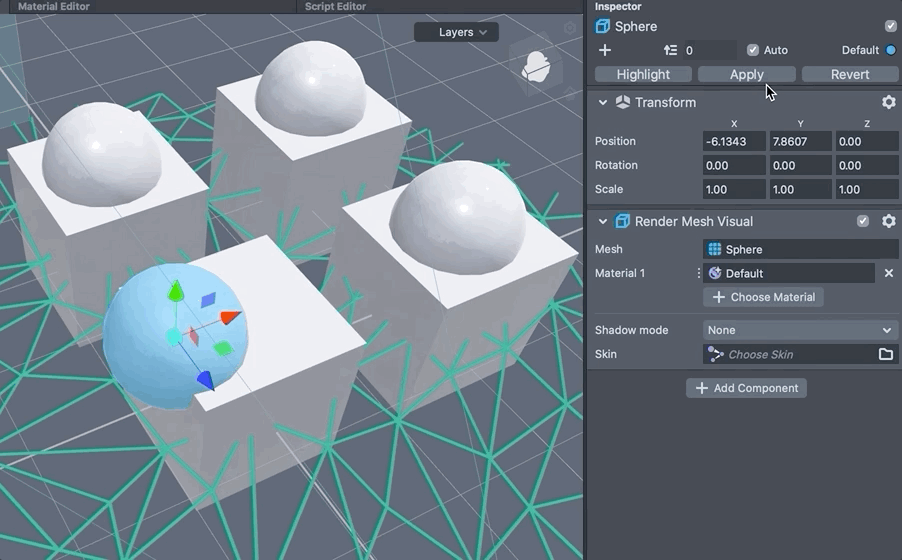This screenshot has height=560, width=902.
Task: Click the render order icon next to 0
Action: tap(671, 50)
